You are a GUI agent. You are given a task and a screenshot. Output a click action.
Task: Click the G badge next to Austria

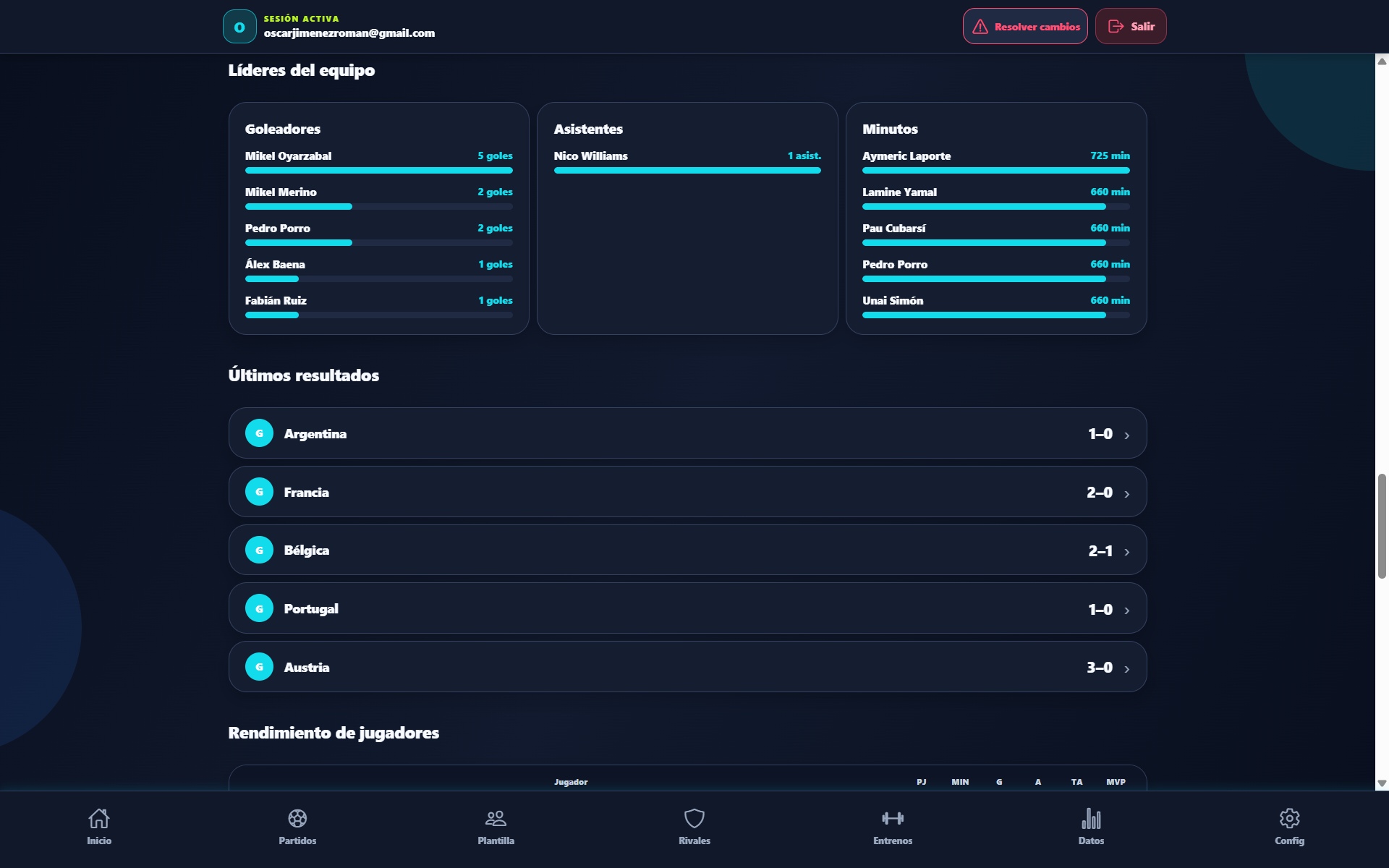click(259, 667)
